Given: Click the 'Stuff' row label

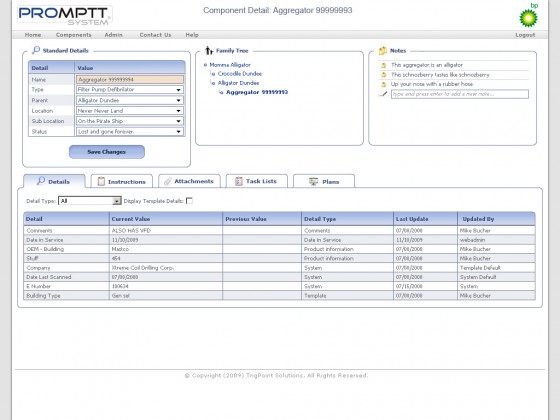Looking at the screenshot, I should click(32, 259).
